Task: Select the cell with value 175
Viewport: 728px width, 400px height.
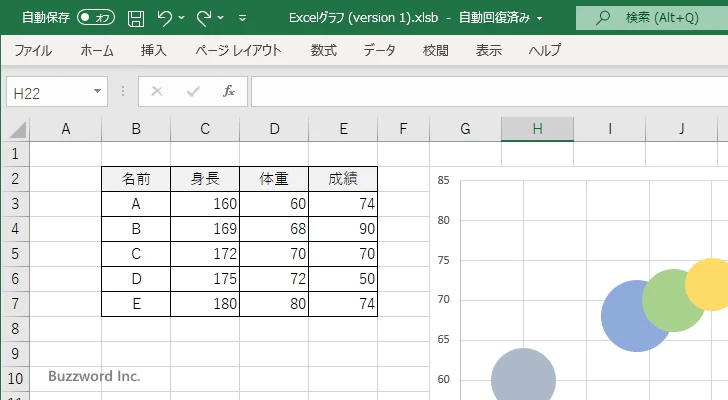Action: coord(205,279)
